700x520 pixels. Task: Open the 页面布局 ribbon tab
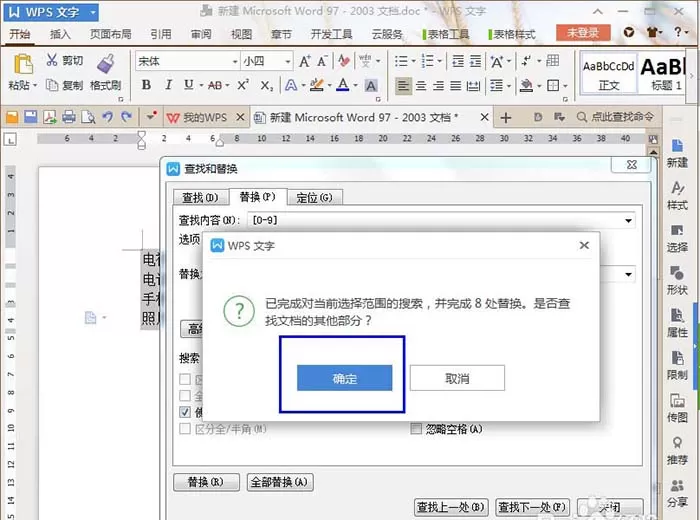(x=110, y=34)
